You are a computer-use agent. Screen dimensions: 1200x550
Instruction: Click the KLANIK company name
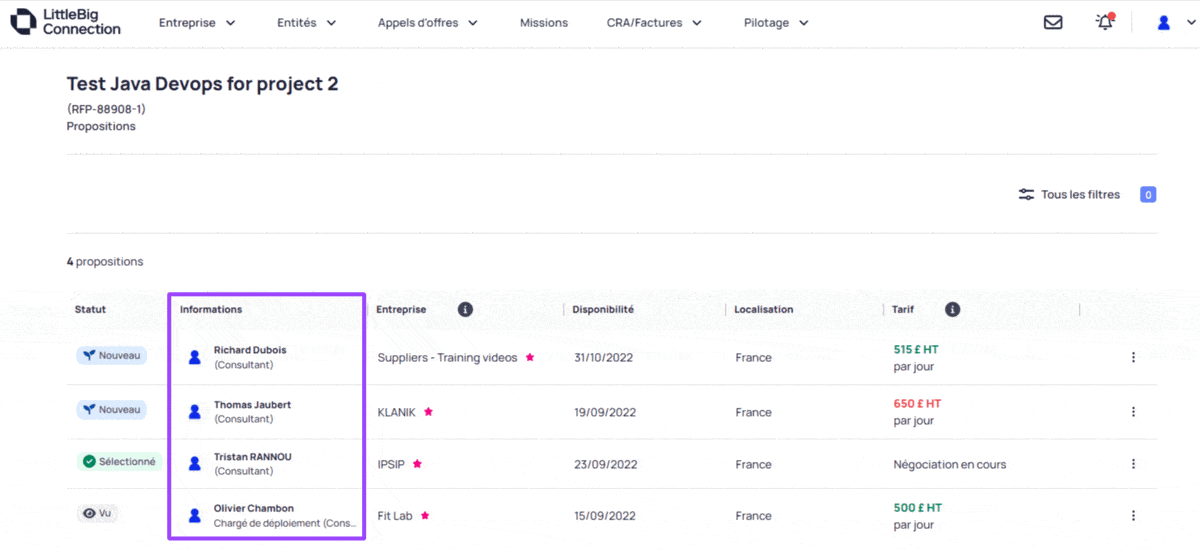[396, 412]
